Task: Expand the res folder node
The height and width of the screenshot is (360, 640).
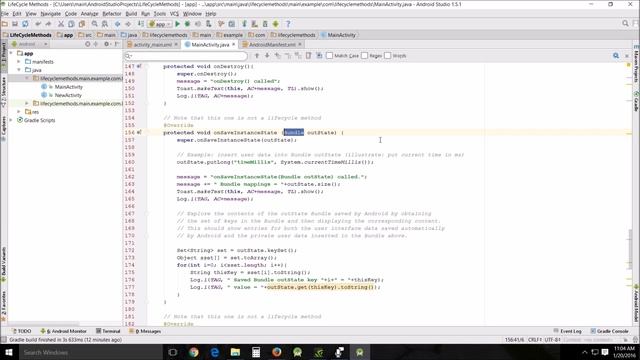Action: (x=19, y=111)
